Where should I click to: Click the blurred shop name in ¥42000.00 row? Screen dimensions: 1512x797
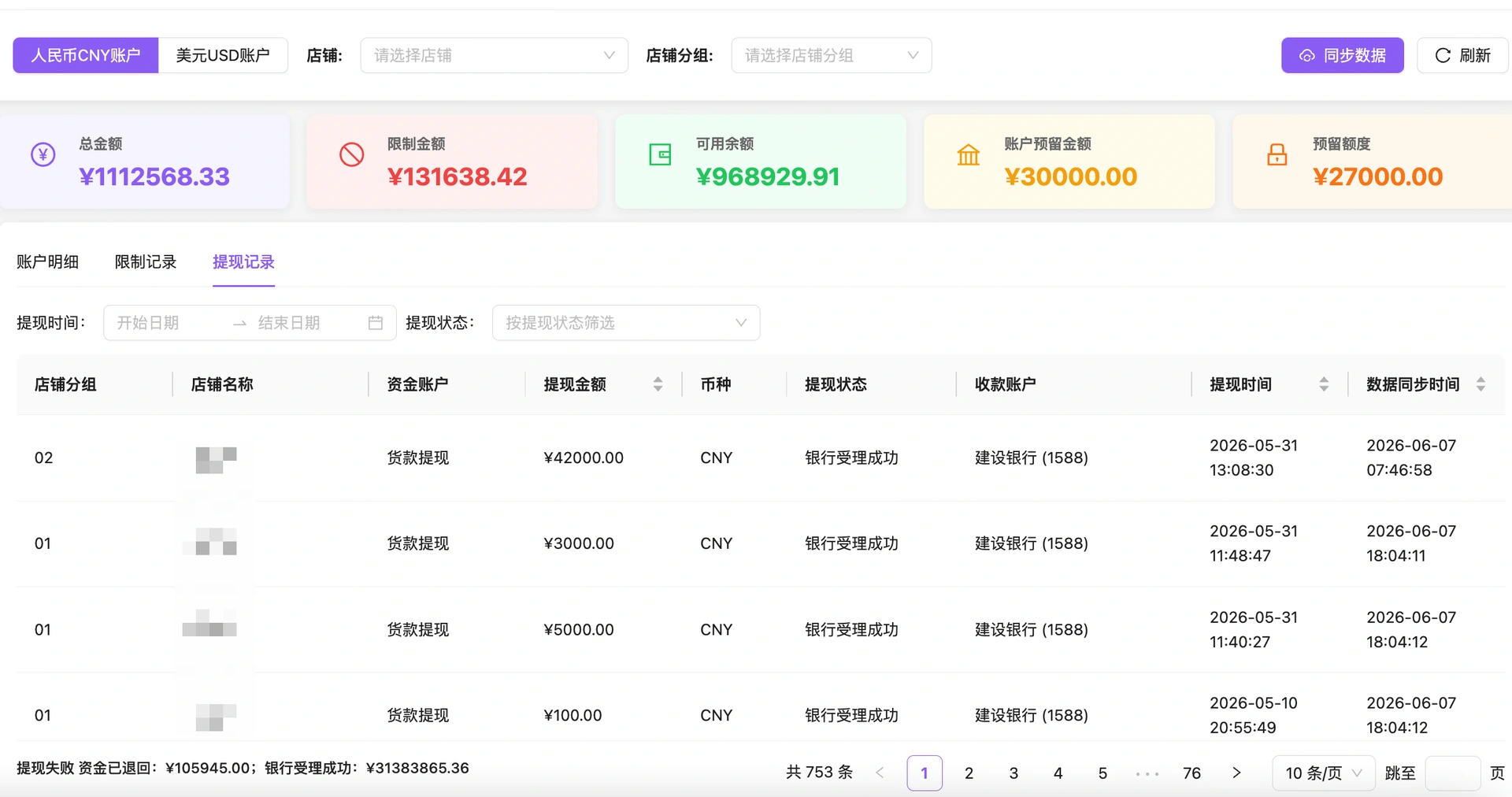(x=216, y=459)
